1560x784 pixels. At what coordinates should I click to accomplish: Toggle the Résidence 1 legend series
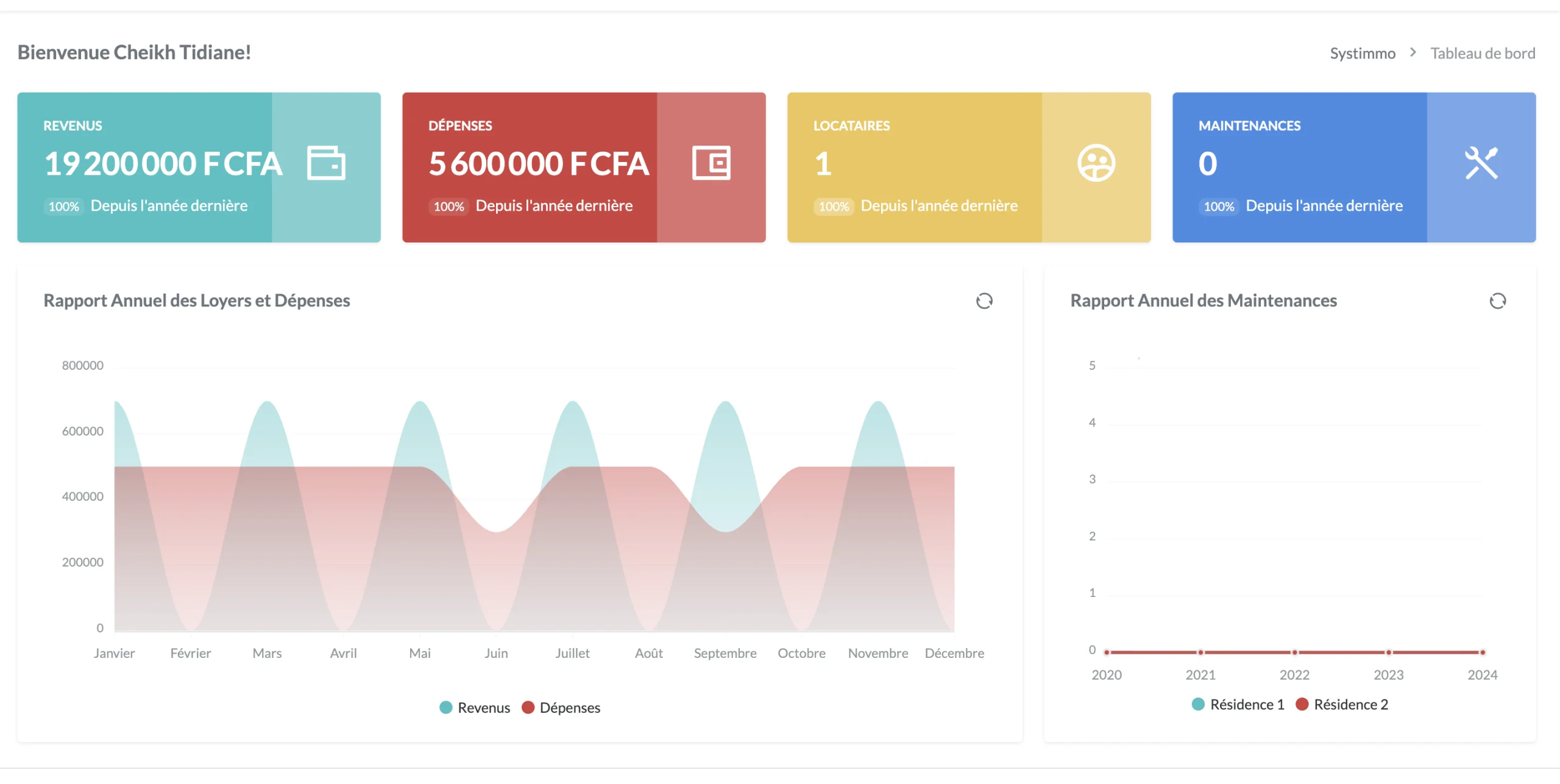pyautogui.click(x=1238, y=704)
